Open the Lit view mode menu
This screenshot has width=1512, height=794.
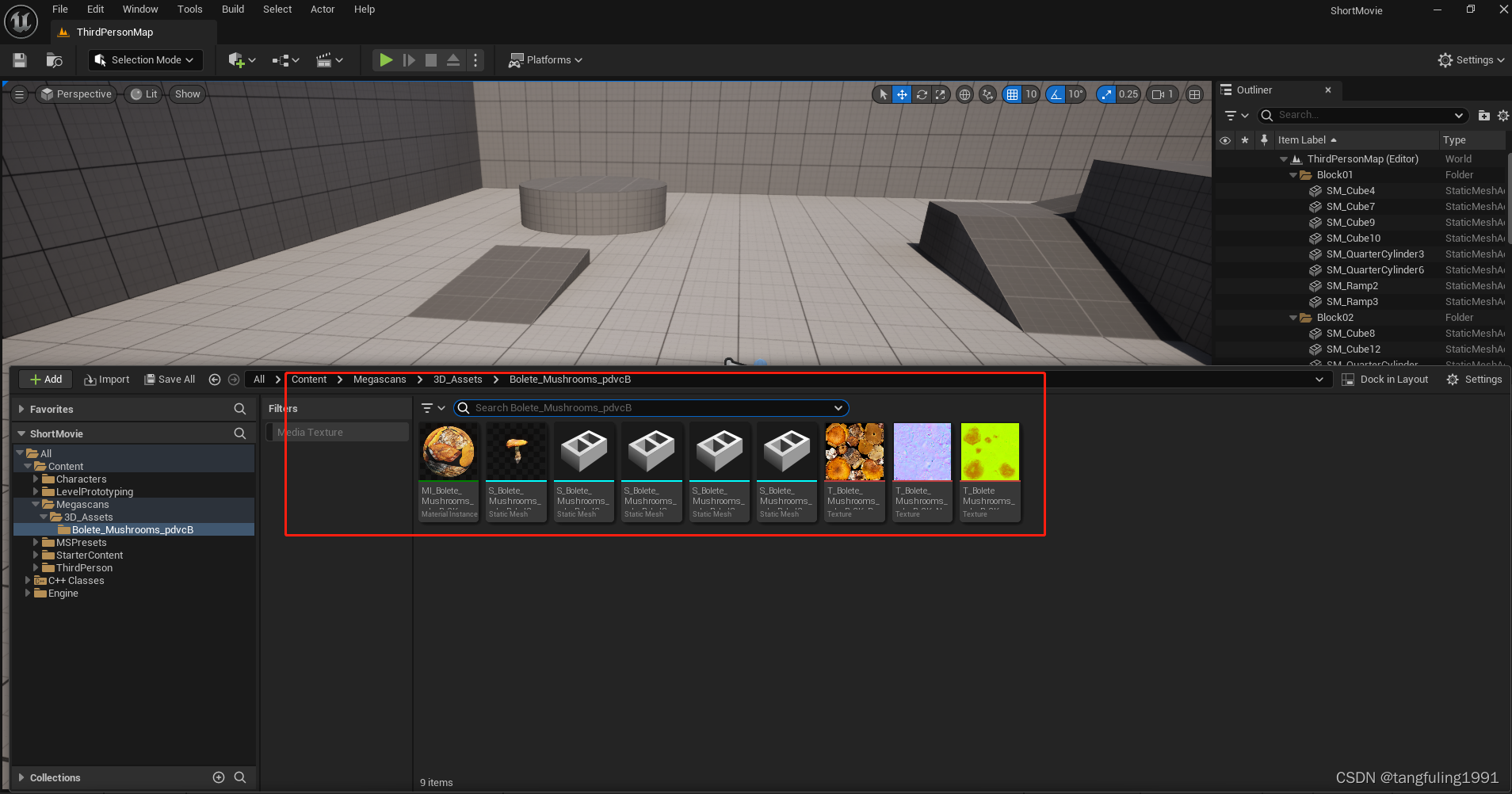[144, 94]
